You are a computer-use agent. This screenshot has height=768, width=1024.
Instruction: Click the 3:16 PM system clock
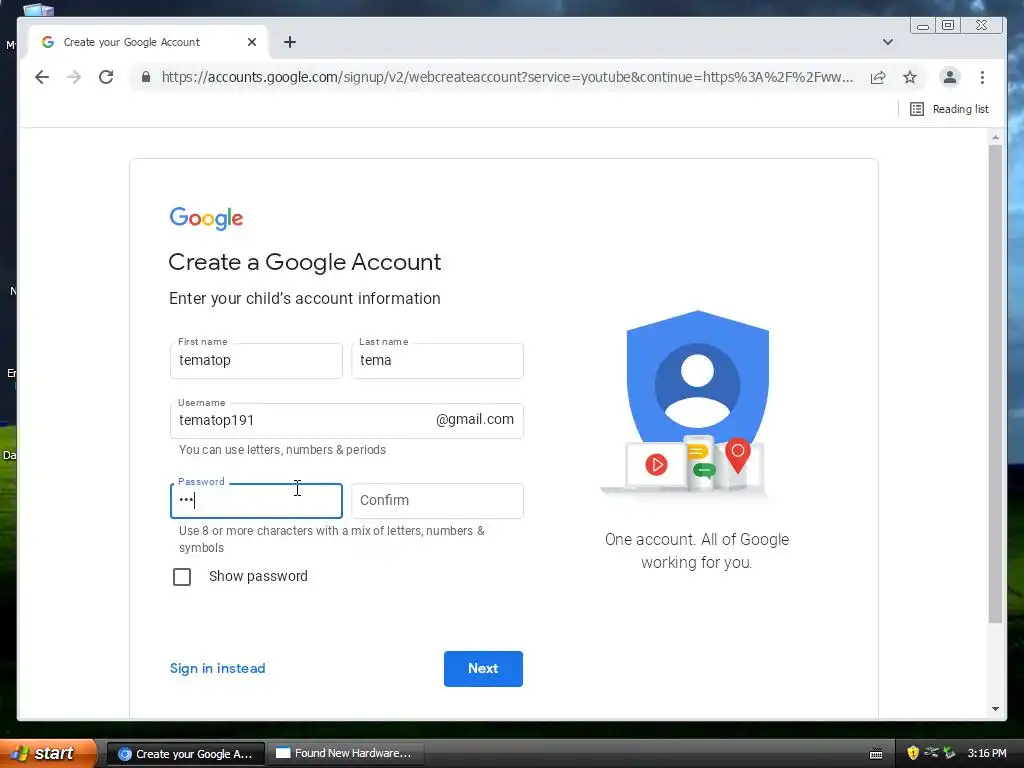tap(987, 754)
